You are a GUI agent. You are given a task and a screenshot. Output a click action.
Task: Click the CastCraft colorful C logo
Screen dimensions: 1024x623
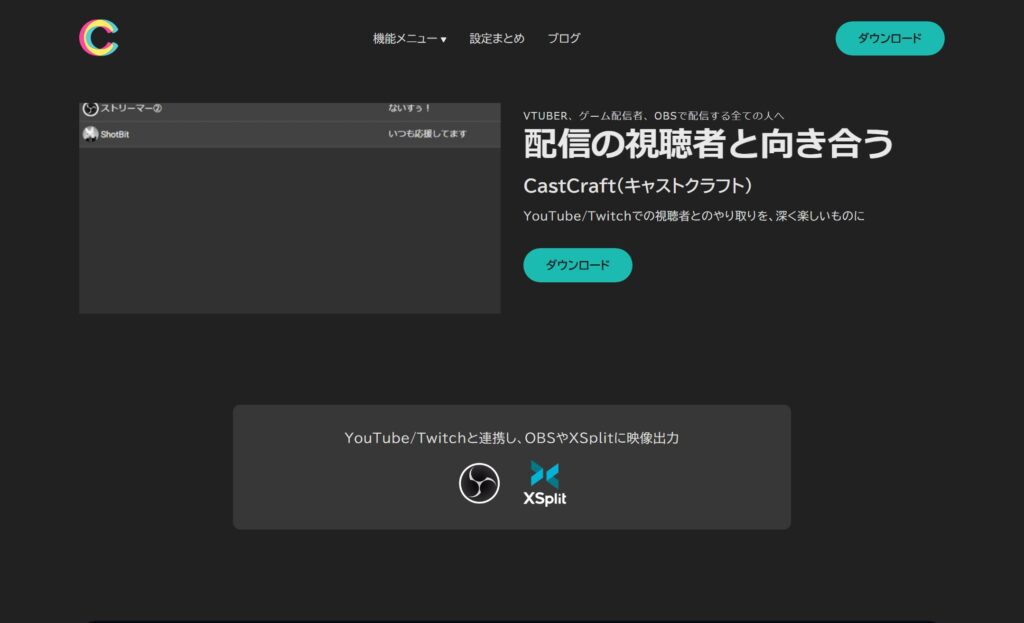pyautogui.click(x=99, y=38)
